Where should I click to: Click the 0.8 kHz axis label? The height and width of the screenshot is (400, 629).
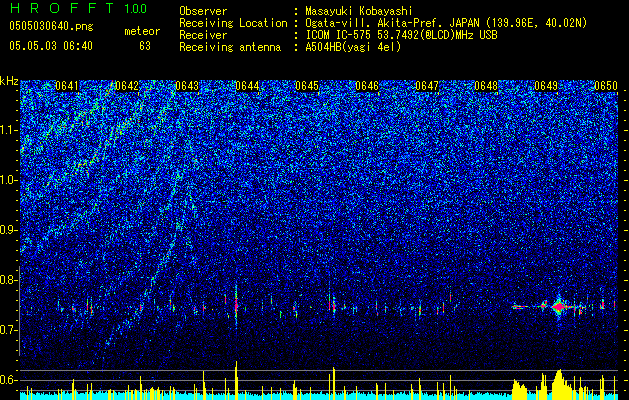(x=9, y=280)
